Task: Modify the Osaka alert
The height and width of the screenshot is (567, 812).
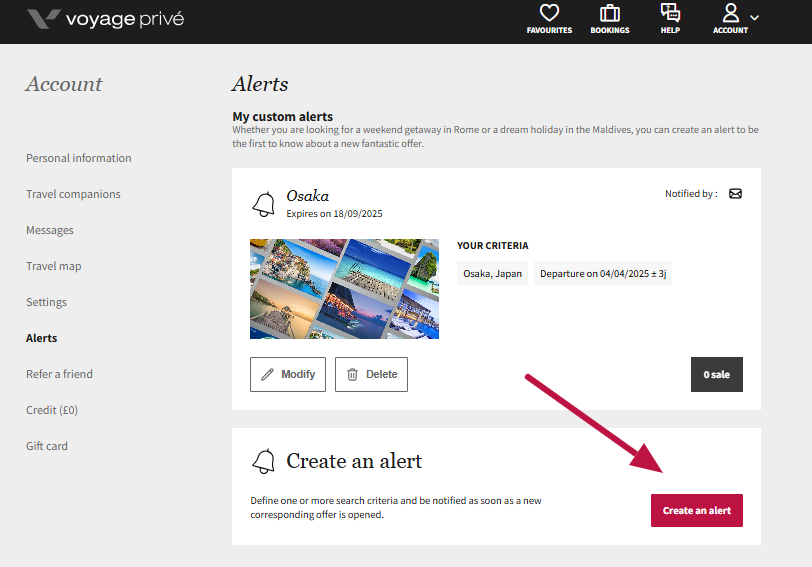Action: click(288, 374)
